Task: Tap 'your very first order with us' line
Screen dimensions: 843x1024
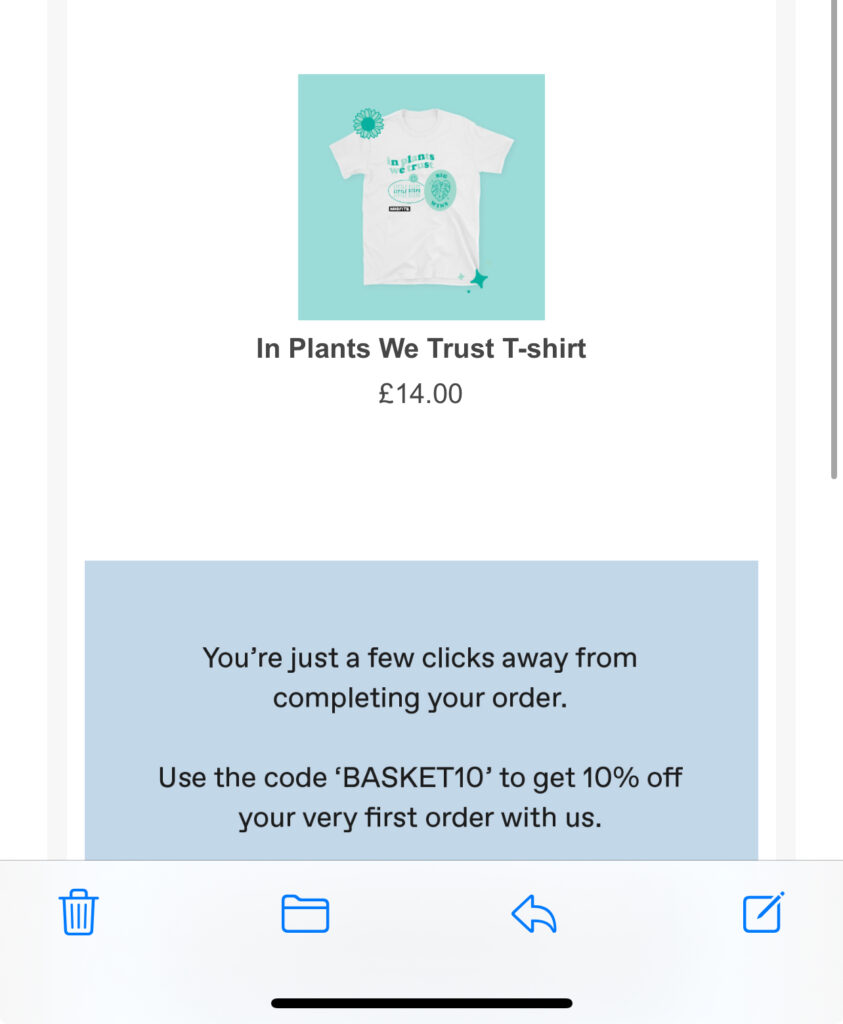Action: tap(420, 818)
